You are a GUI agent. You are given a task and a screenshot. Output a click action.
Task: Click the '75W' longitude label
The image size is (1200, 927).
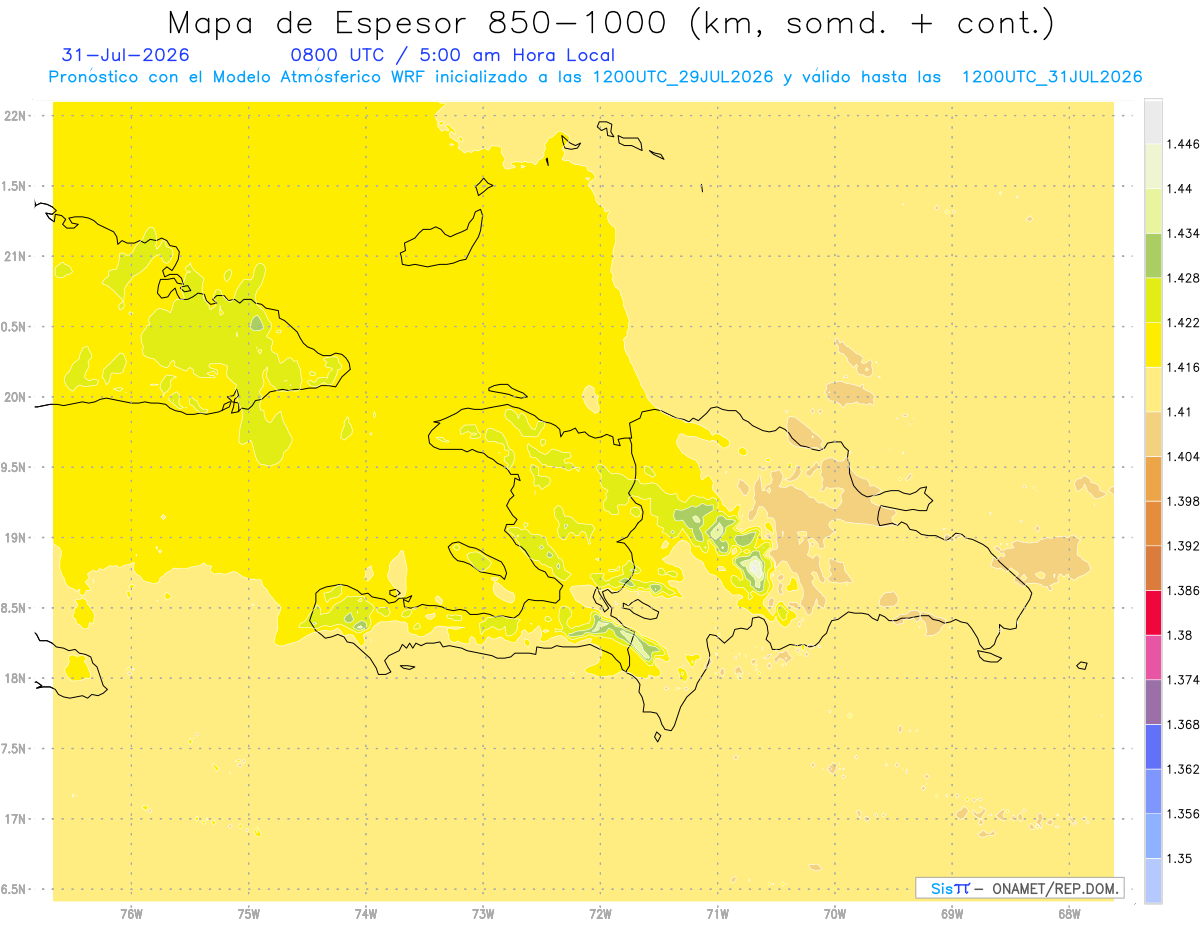(249, 913)
